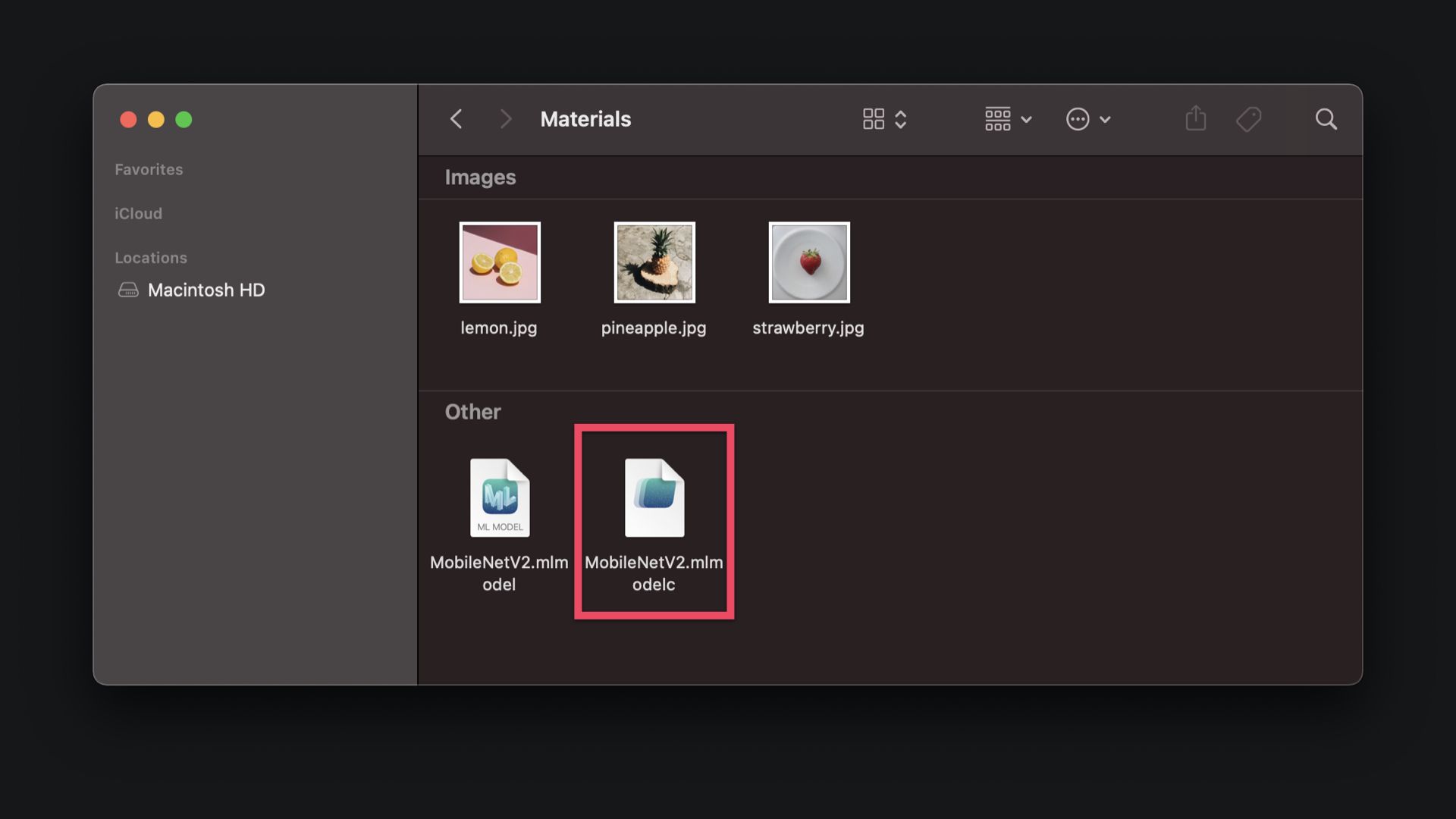Click the Share toolbar icon

coord(1196,118)
